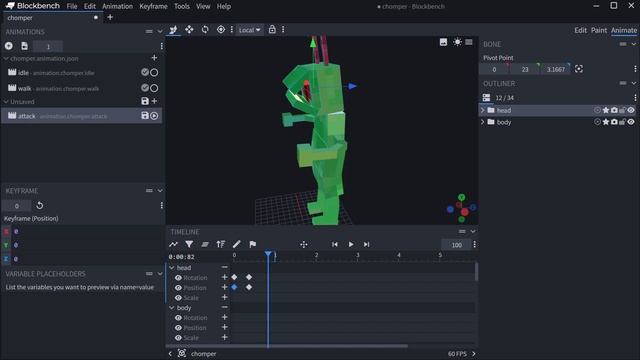Open the Animation menu

point(118,6)
